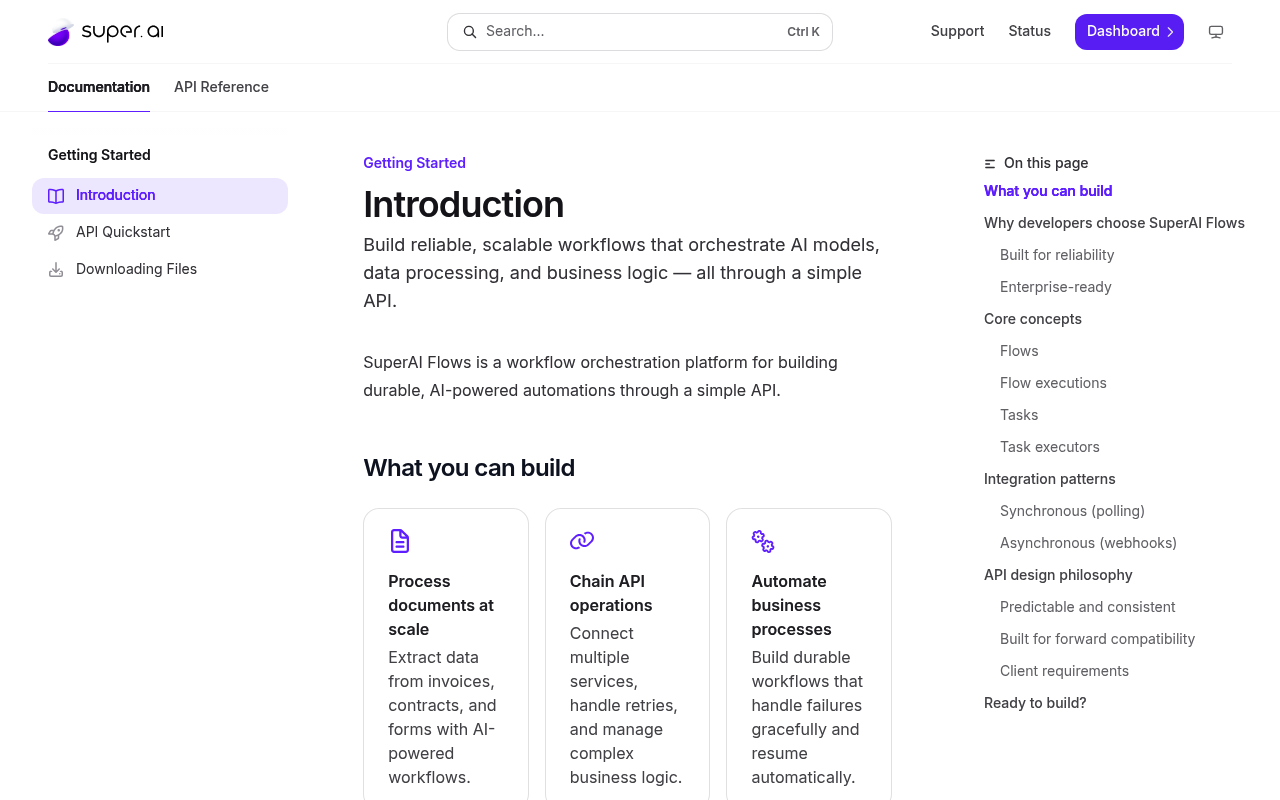
Task: Toggle the theme switcher monitor icon
Action: pyautogui.click(x=1216, y=32)
